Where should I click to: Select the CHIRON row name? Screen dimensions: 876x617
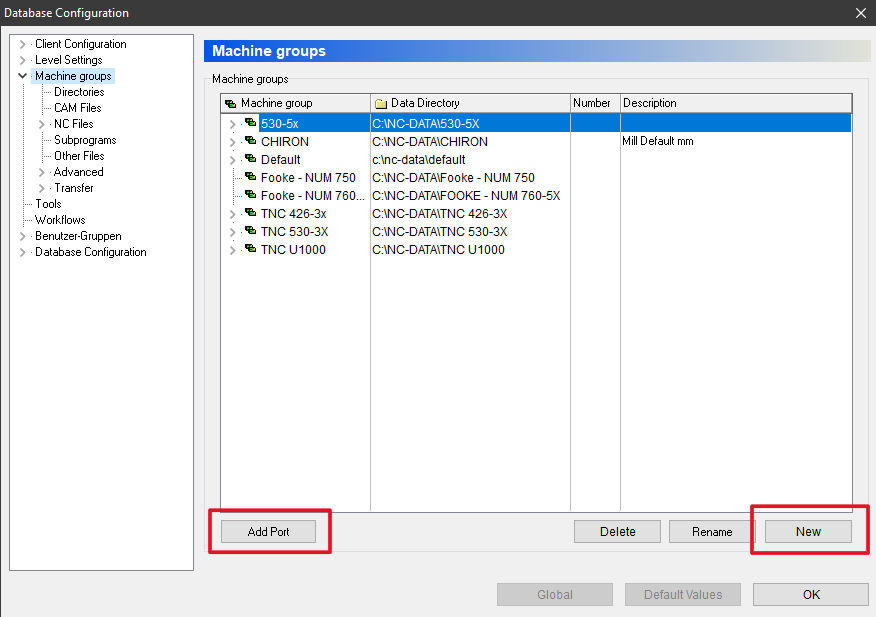click(285, 142)
